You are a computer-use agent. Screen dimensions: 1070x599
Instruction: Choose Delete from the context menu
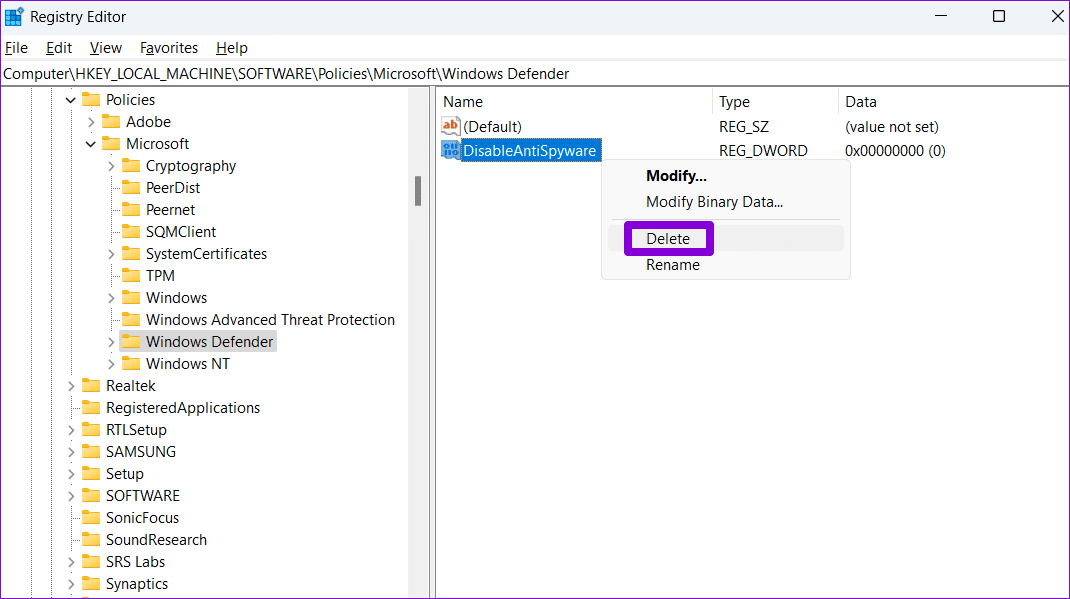[668, 238]
